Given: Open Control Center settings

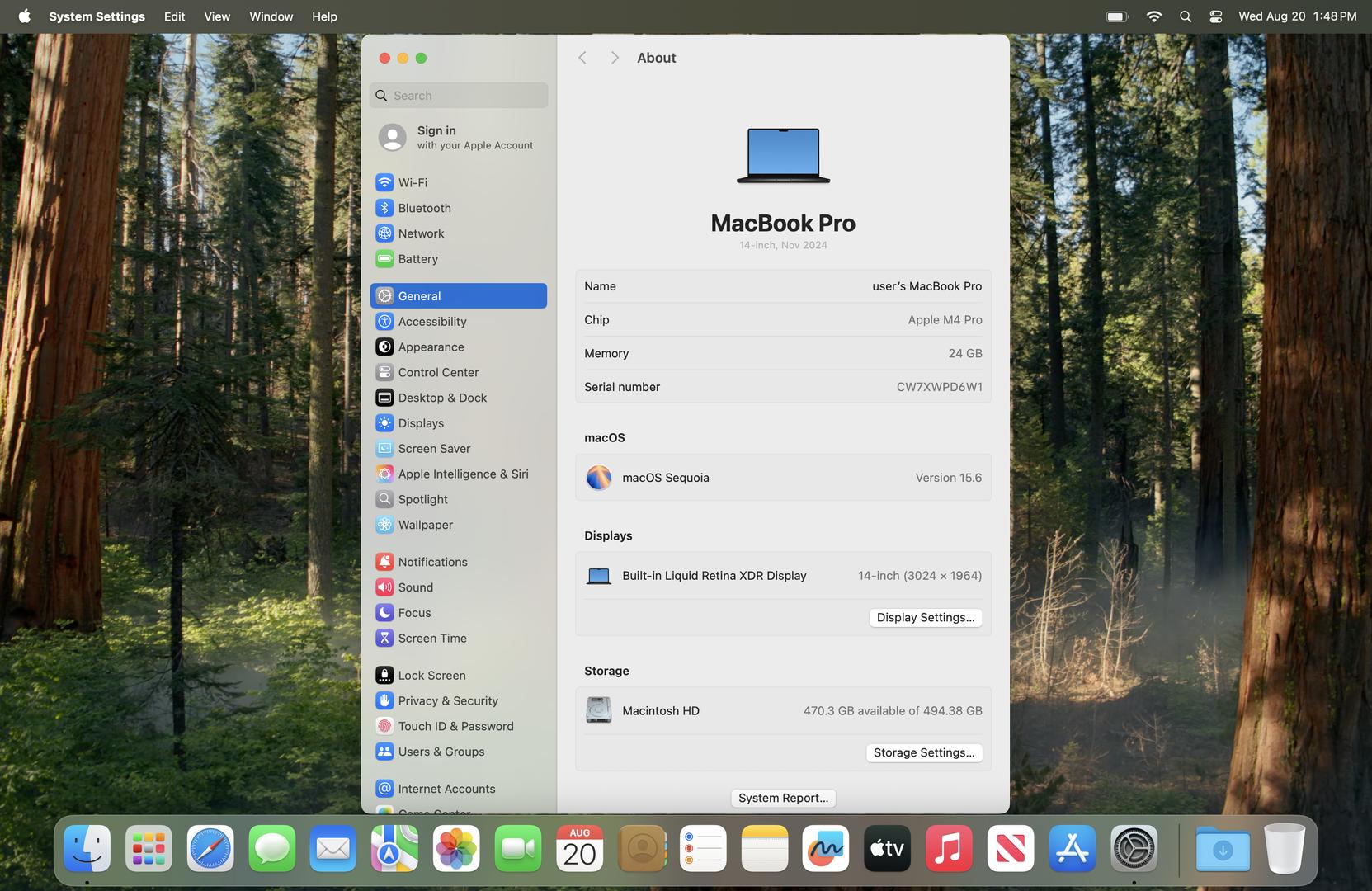Looking at the screenshot, I should click(x=458, y=372).
